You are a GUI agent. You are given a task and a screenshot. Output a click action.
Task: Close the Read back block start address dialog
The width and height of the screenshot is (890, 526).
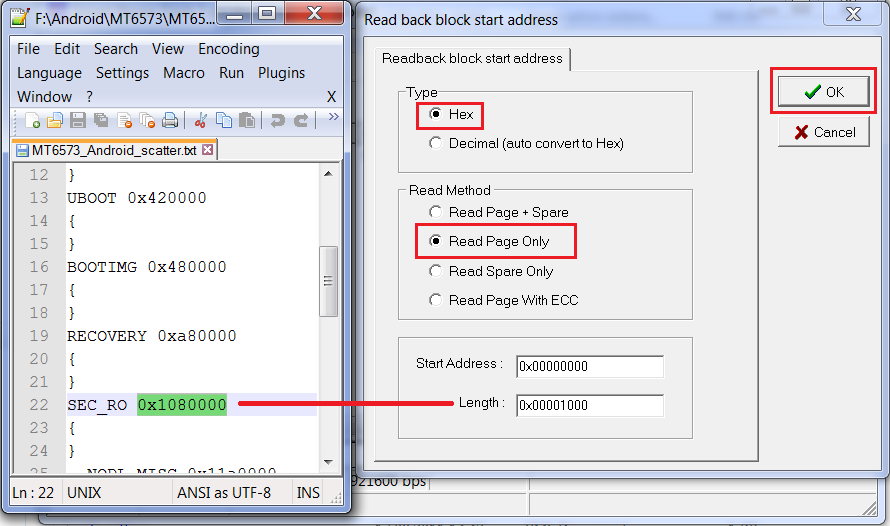point(853,14)
